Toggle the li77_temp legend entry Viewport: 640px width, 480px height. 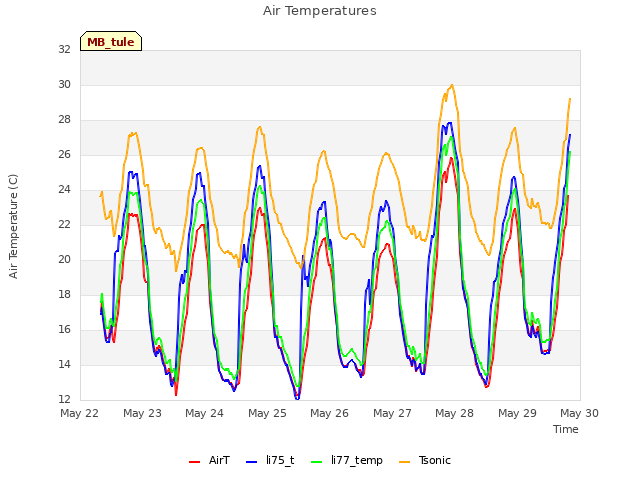pos(347,460)
